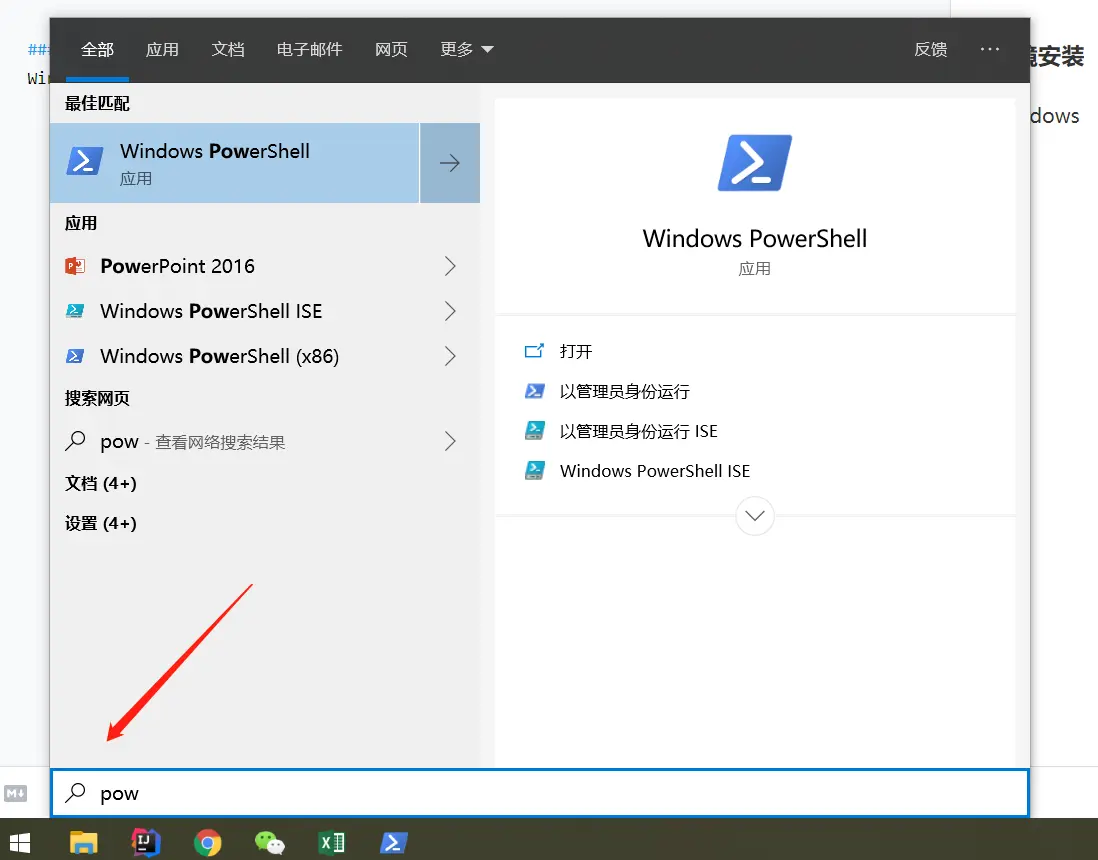Click the 反馈 button
Image resolution: width=1098 pixels, height=860 pixels.
(x=931, y=50)
